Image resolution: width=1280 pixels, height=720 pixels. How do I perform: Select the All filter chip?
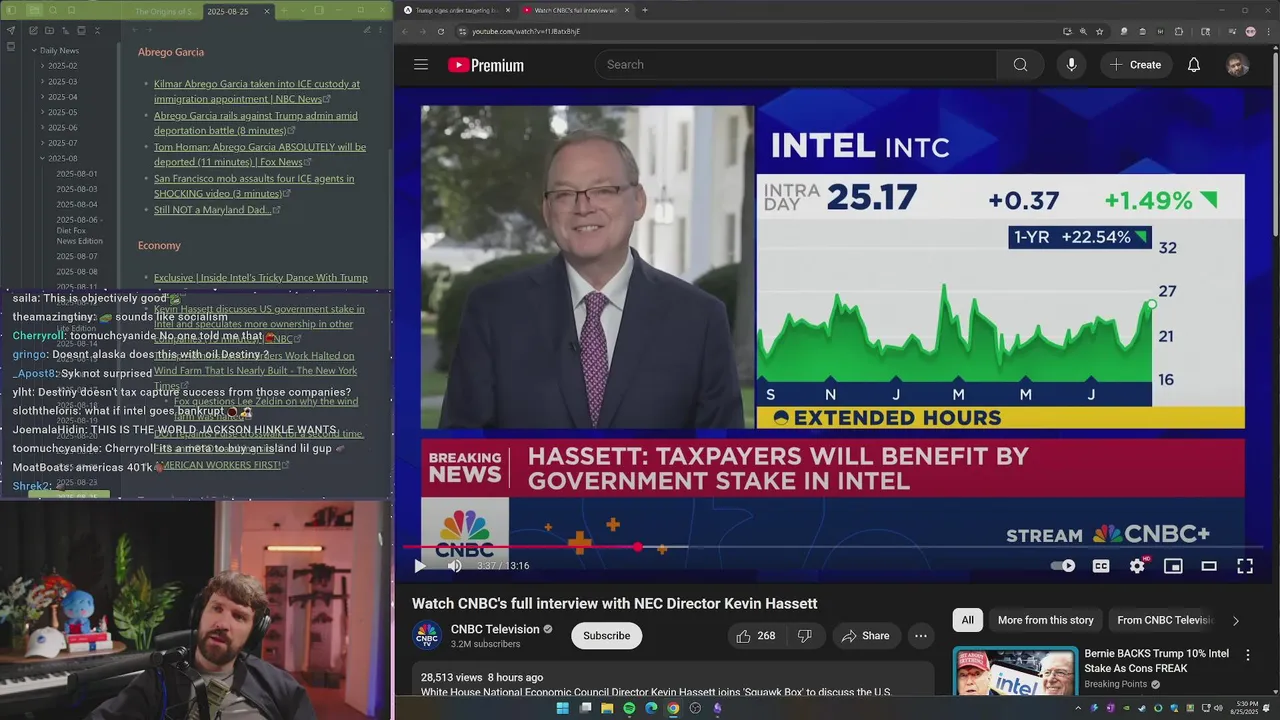(x=967, y=620)
